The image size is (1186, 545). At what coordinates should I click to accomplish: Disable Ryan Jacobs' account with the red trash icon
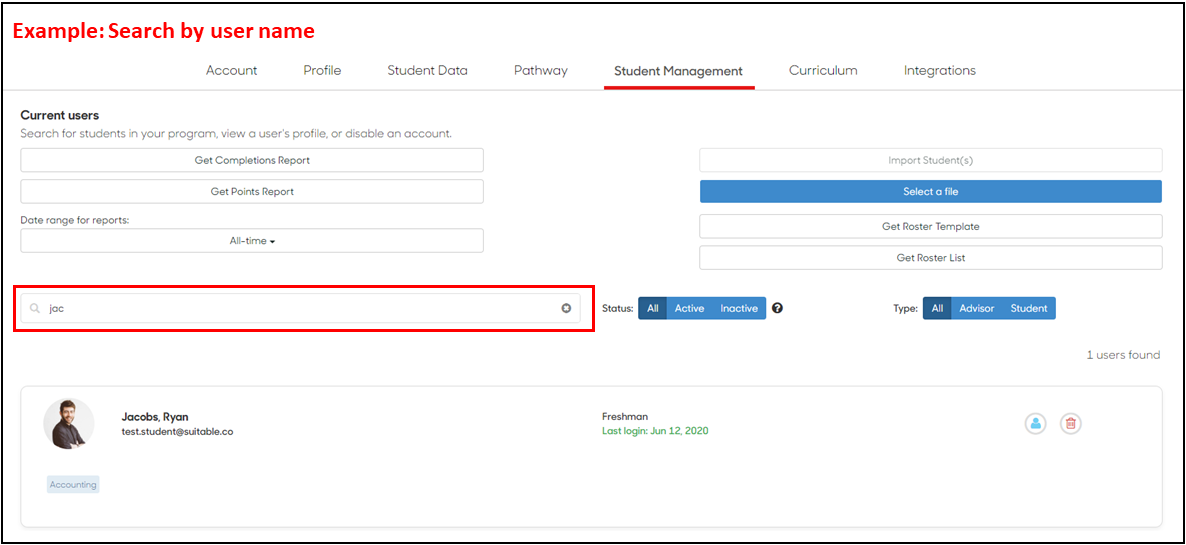1070,424
